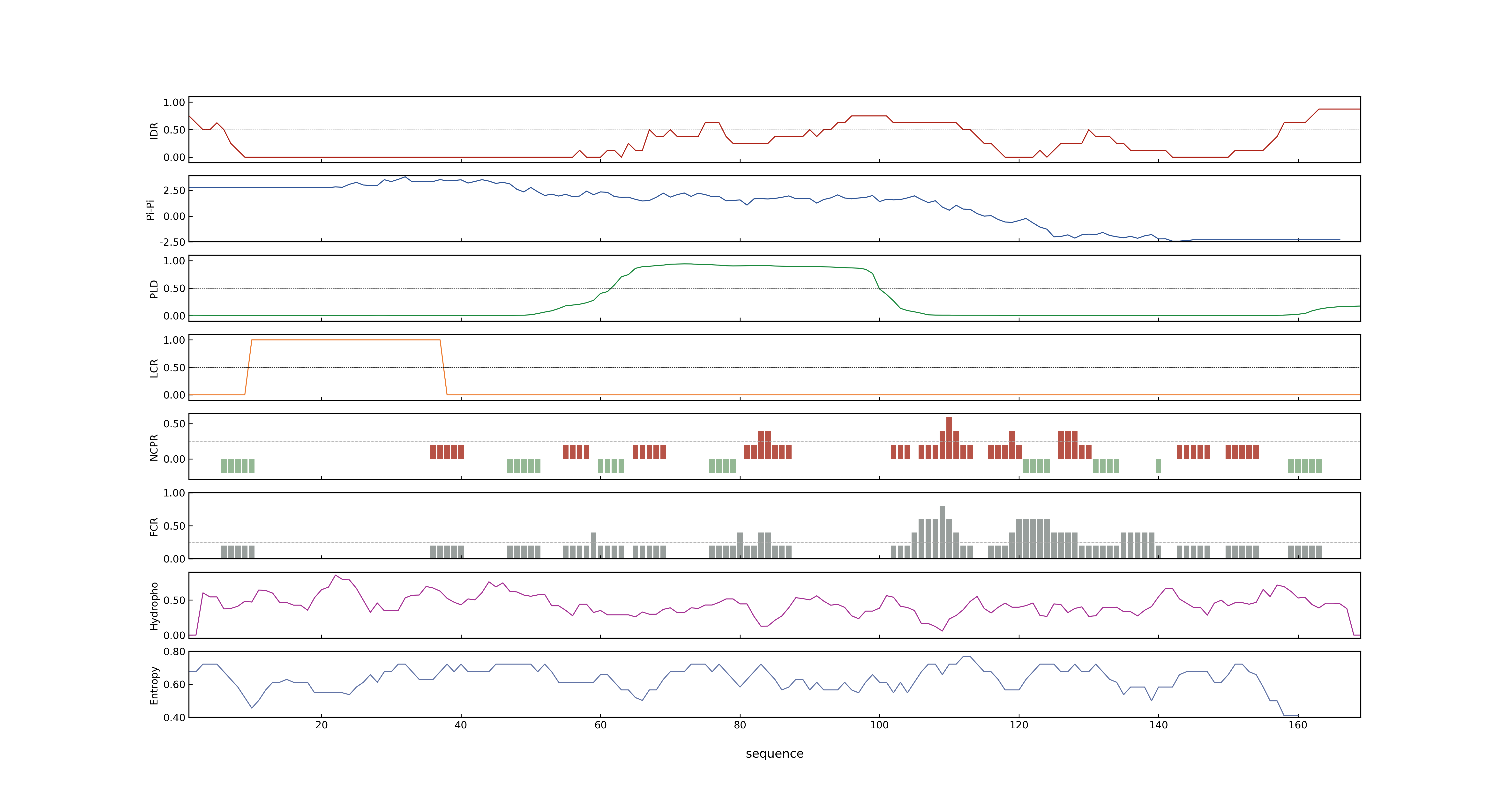Click the "-2.50" tick of the Pi-Pi panel
Screen dimensions: 1512x806
coord(172,242)
